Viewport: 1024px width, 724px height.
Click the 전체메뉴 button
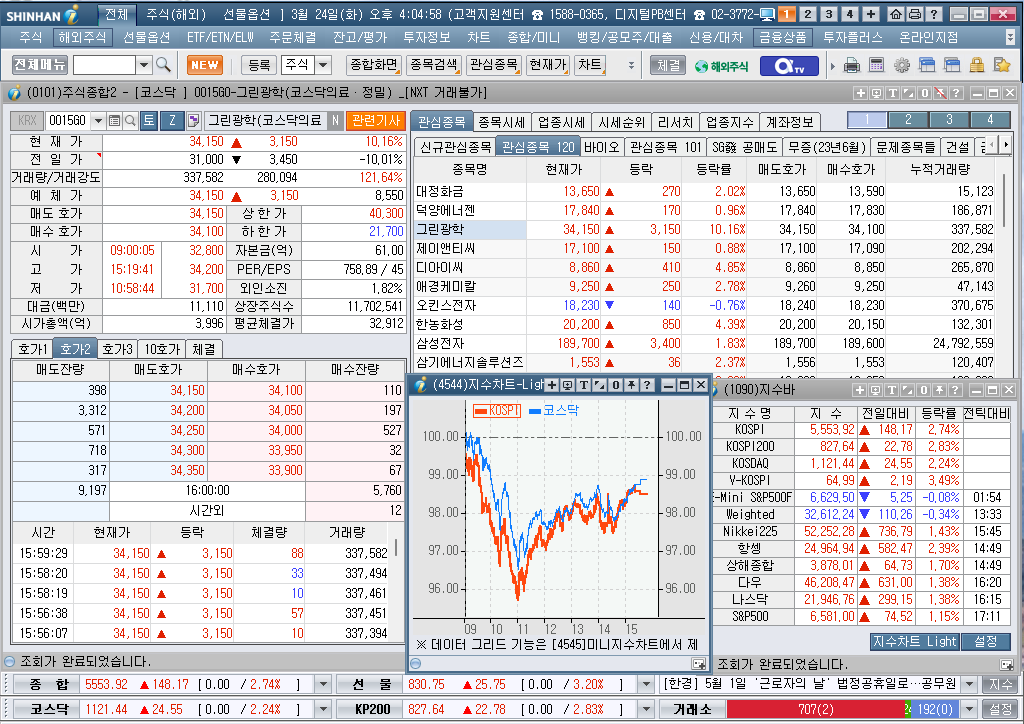pyautogui.click(x=40, y=65)
